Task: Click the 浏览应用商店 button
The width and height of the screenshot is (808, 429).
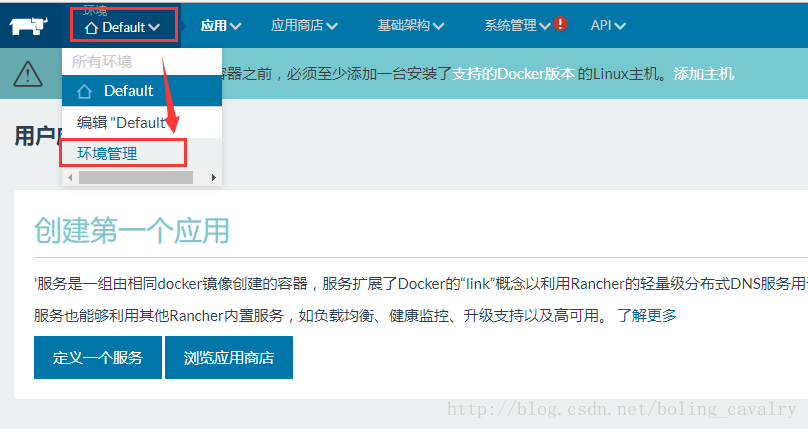Action: [x=229, y=357]
